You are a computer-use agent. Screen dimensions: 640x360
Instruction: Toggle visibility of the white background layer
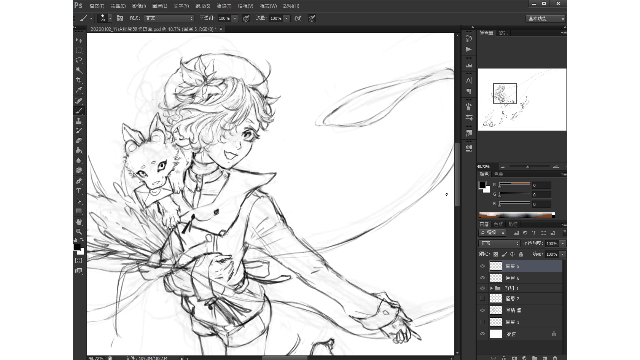(x=482, y=334)
